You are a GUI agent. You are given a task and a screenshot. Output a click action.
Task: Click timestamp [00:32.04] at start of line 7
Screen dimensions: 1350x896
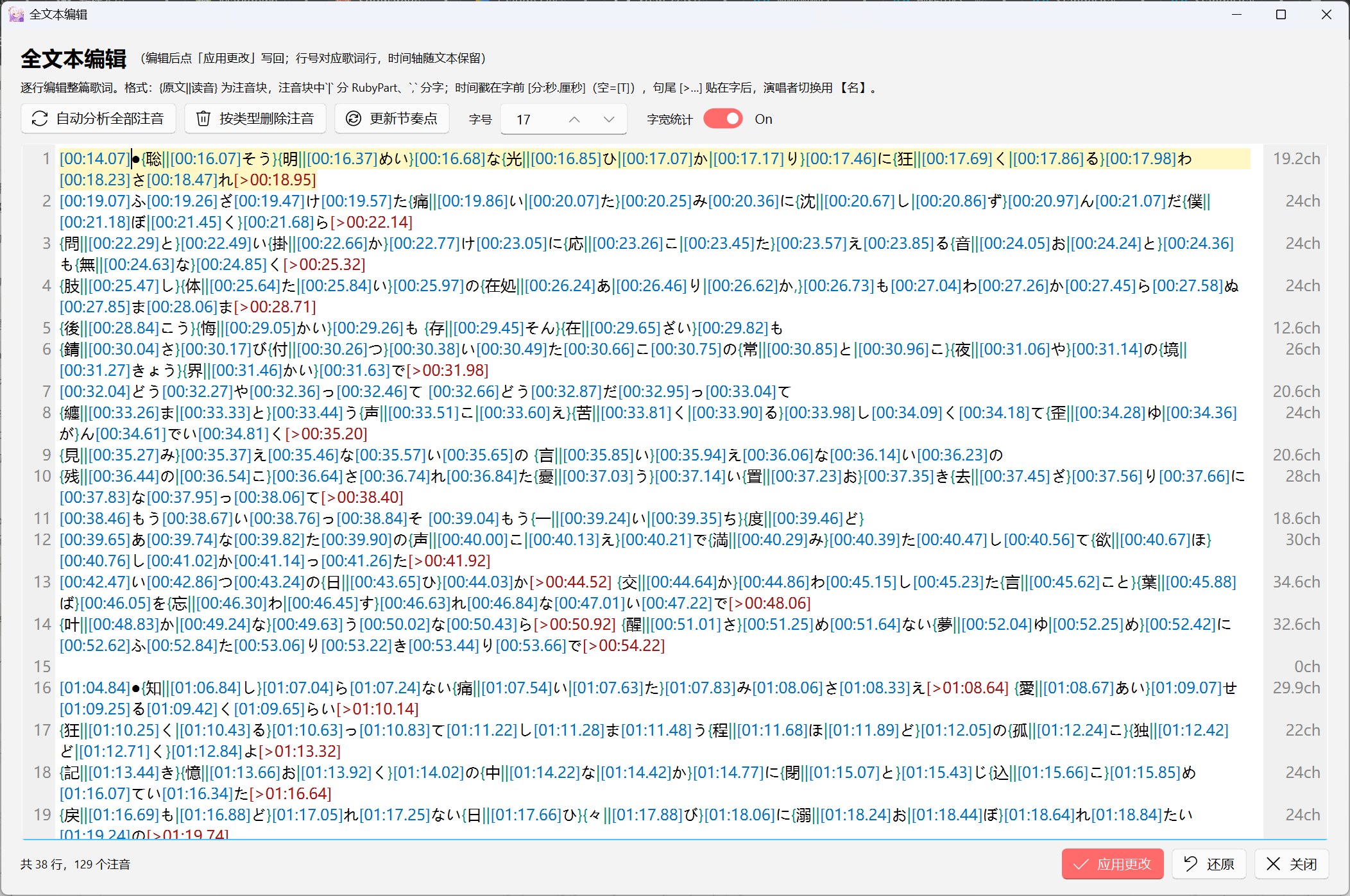(x=95, y=391)
